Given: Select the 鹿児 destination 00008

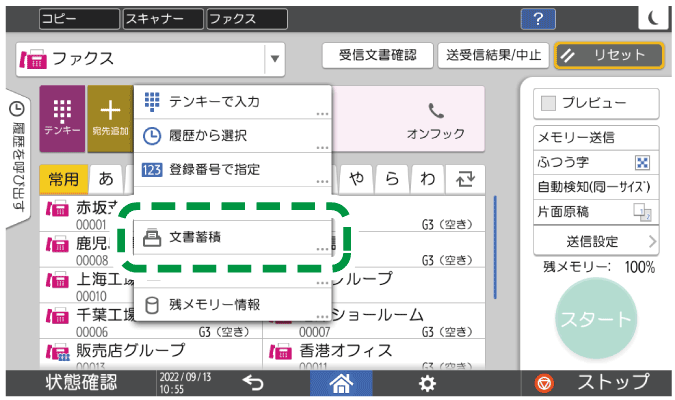Looking at the screenshot, I should pos(82,250).
